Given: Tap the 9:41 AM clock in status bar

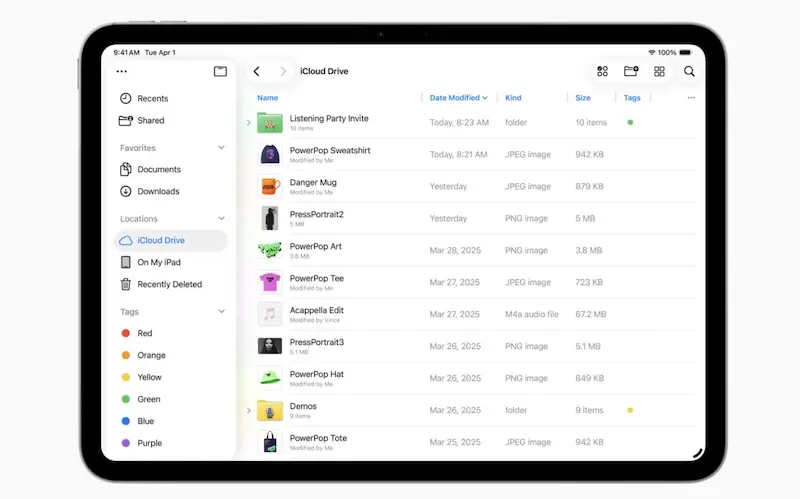Looking at the screenshot, I should [127, 53].
